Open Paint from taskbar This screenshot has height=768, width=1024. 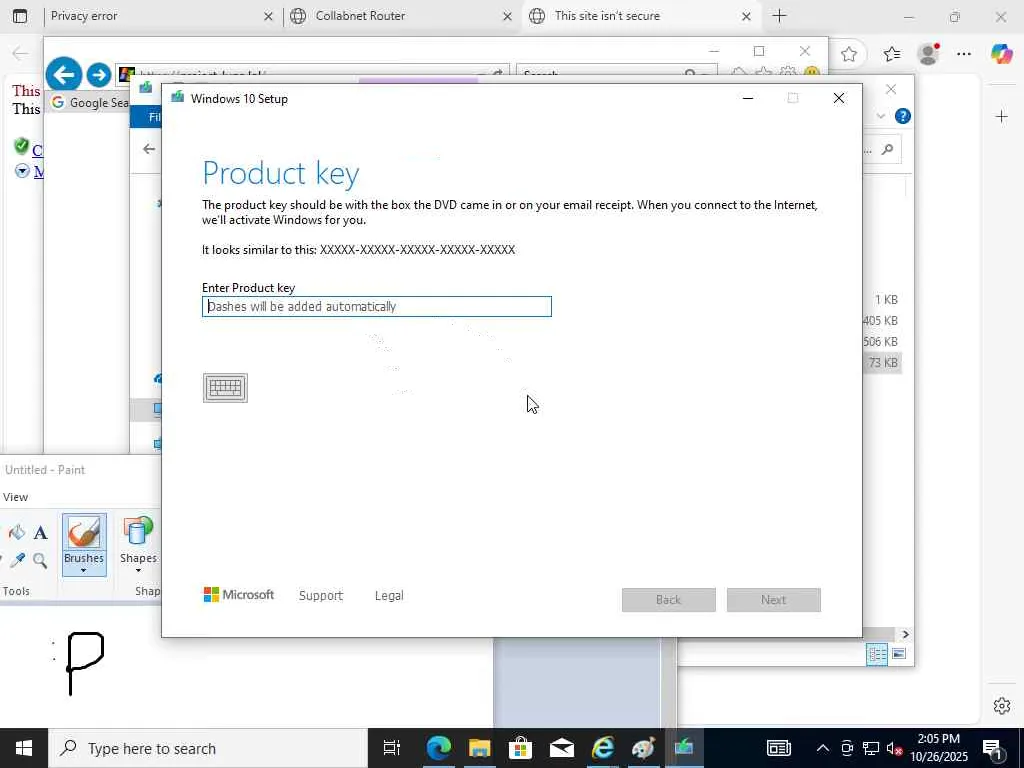coord(643,748)
